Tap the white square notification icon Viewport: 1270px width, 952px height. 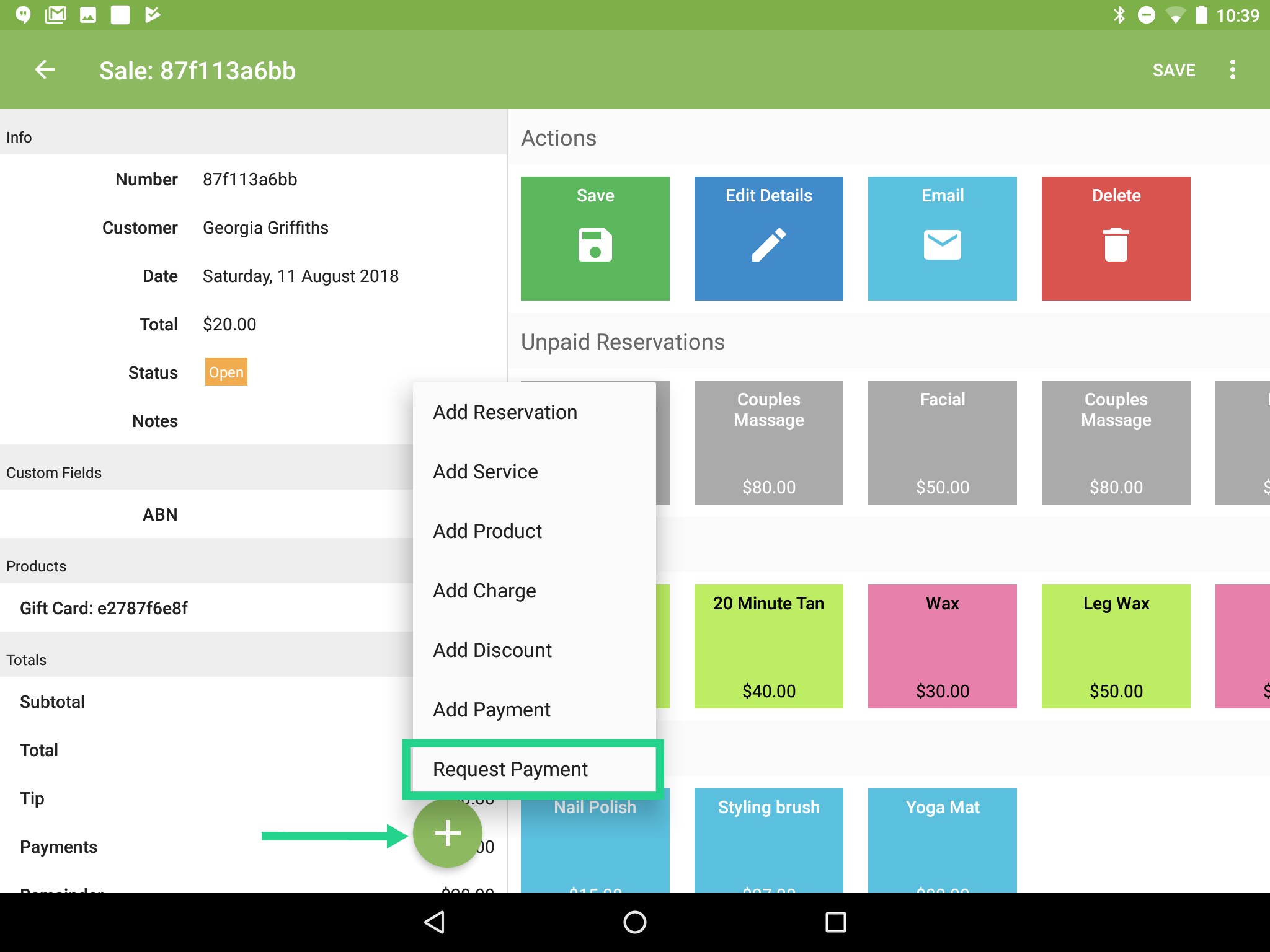pos(120,15)
